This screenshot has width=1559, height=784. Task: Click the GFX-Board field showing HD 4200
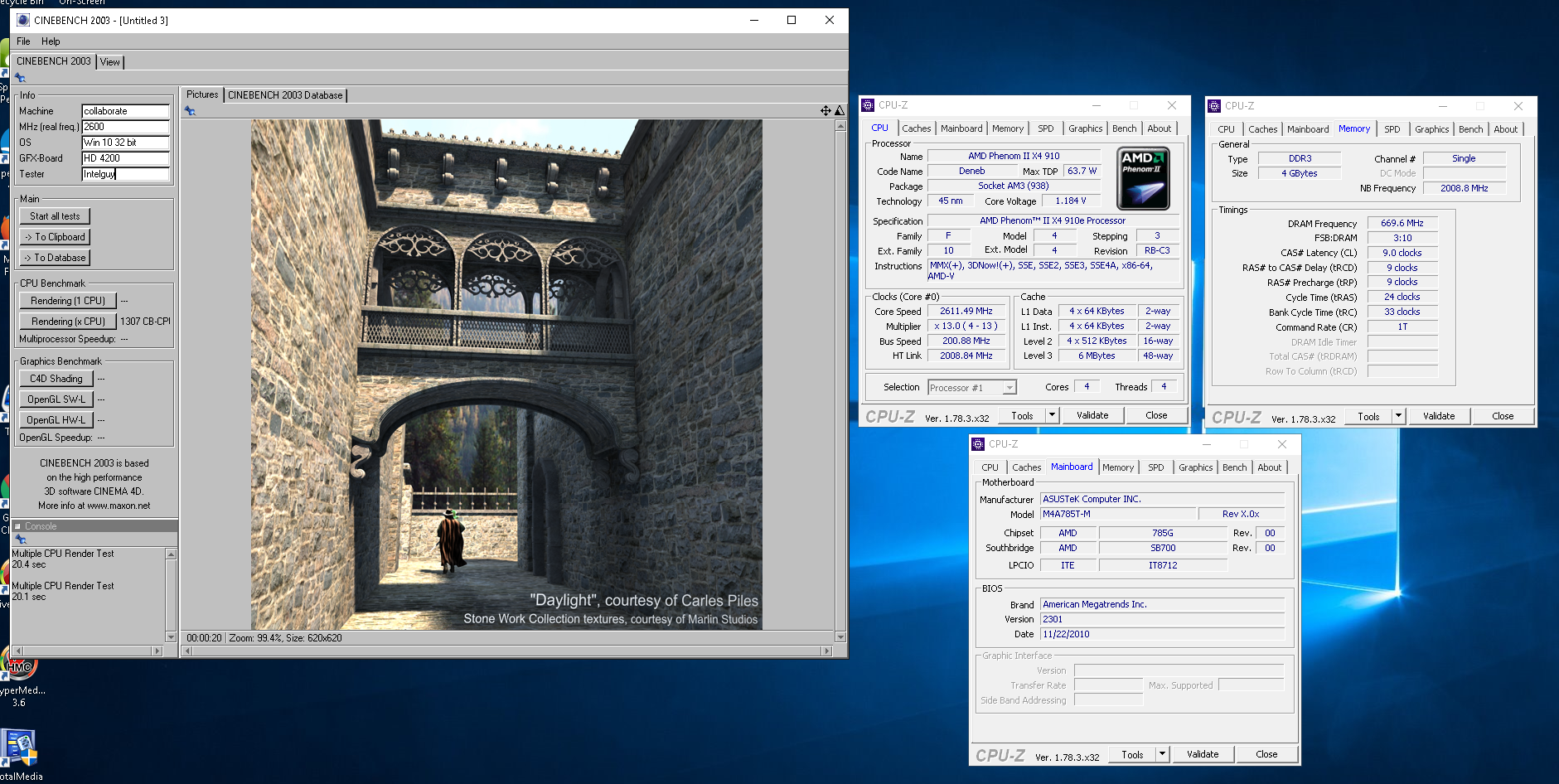pyautogui.click(x=126, y=158)
